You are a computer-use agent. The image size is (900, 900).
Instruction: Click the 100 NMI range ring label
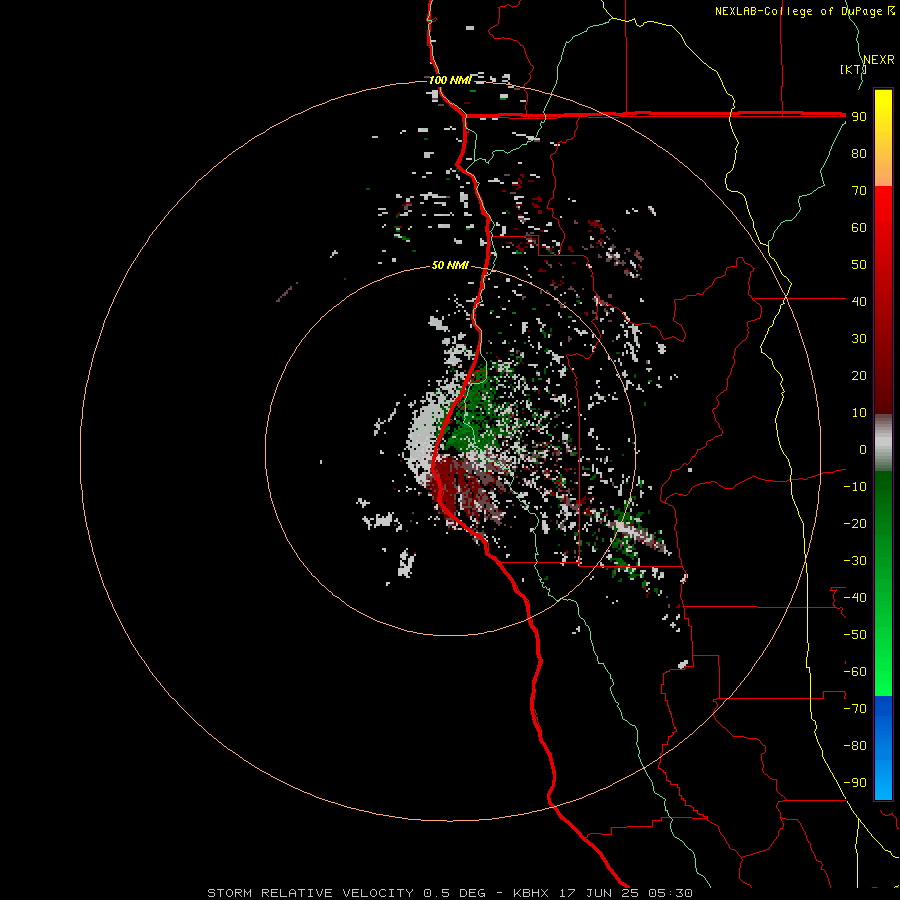point(449,80)
